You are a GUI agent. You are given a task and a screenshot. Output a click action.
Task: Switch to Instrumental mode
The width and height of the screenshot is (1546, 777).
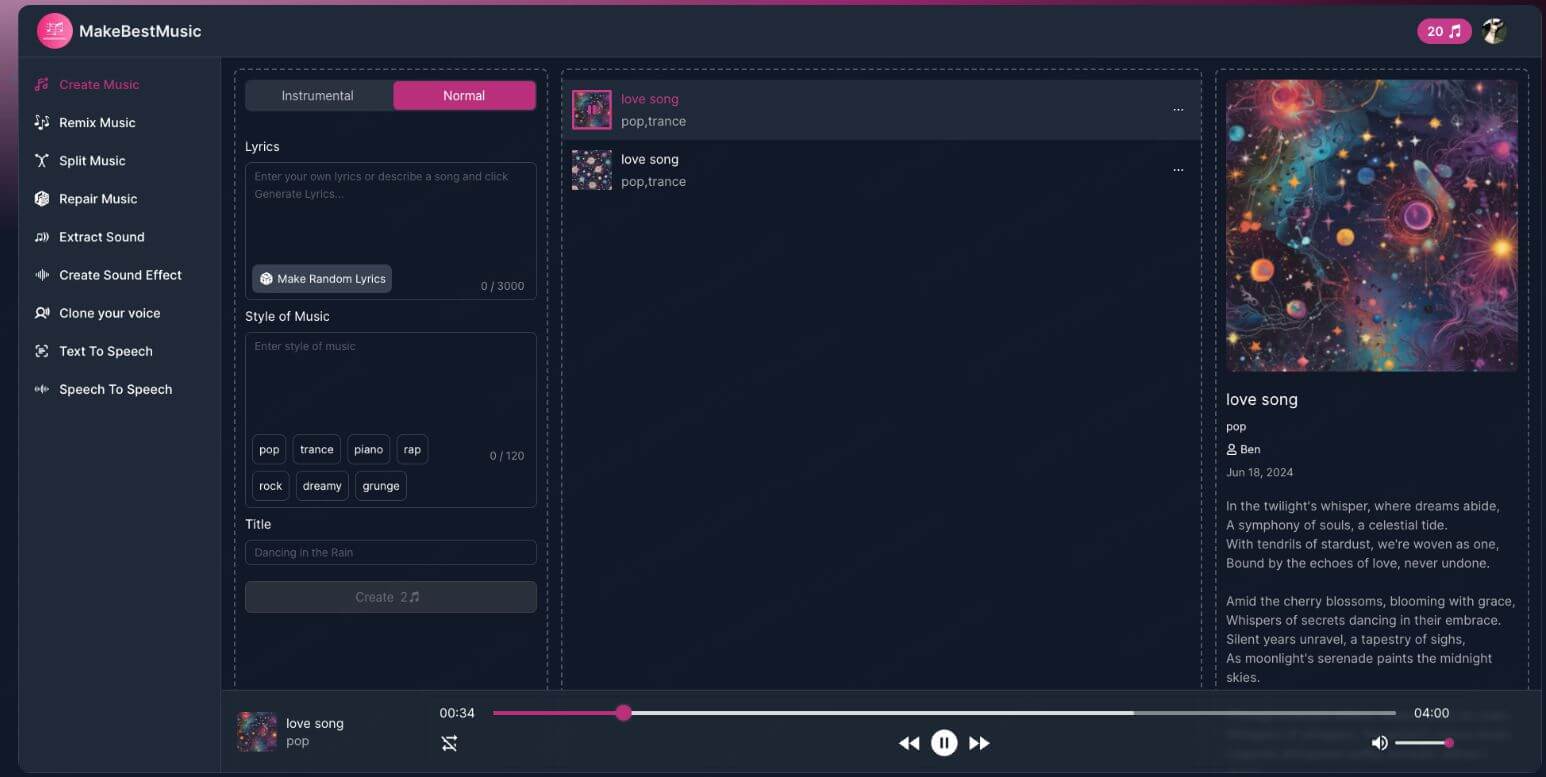(318, 96)
